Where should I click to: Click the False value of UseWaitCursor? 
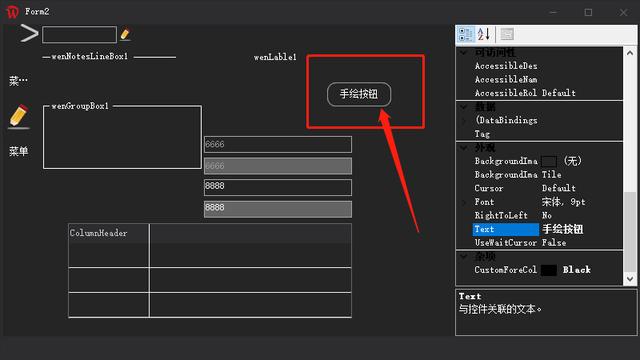click(x=554, y=243)
